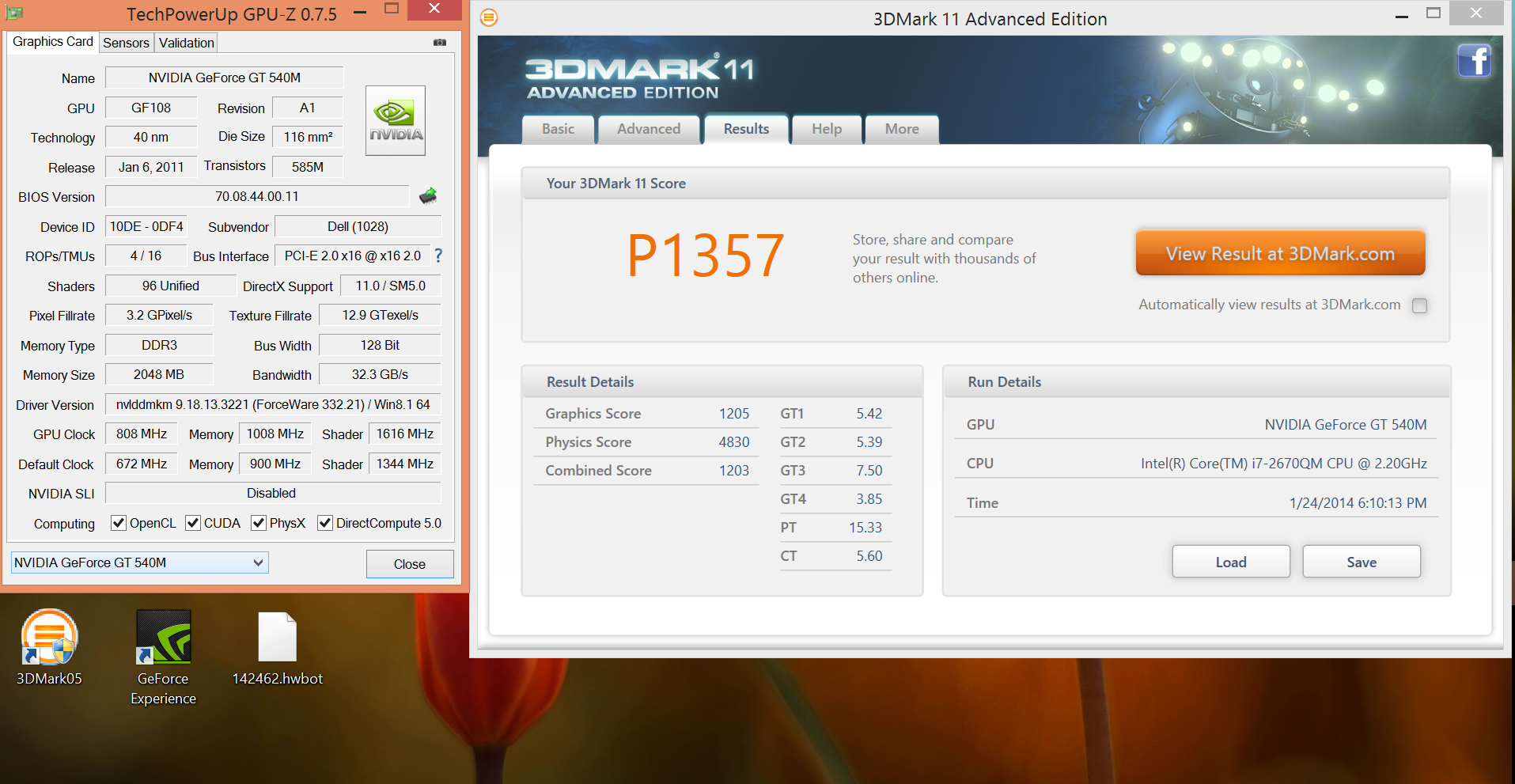Image resolution: width=1515 pixels, height=784 pixels.
Task: Click the Default Clock value 672 MHz
Action: click(x=142, y=464)
